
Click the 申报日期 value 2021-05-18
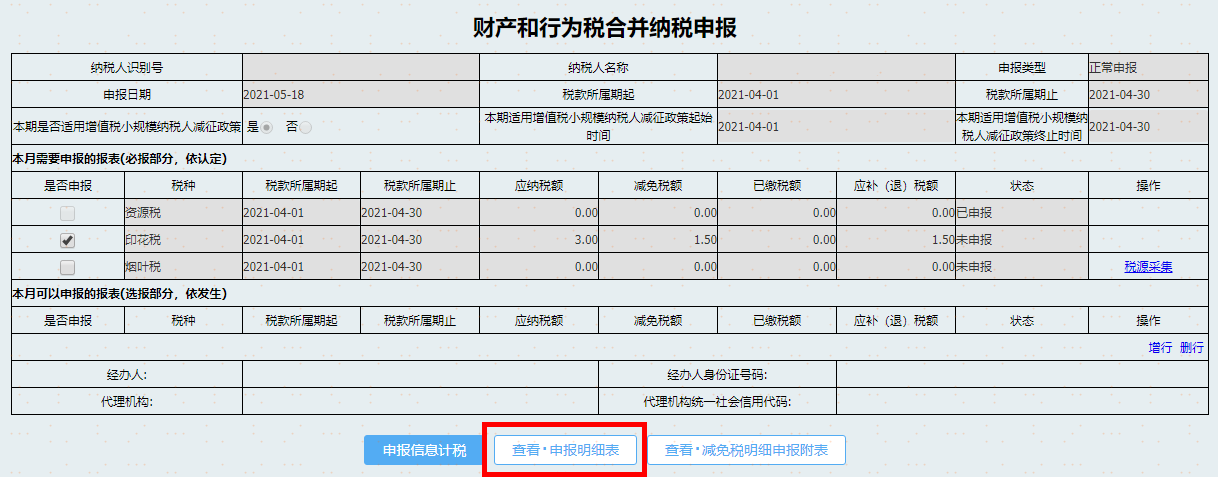[x=274, y=95]
